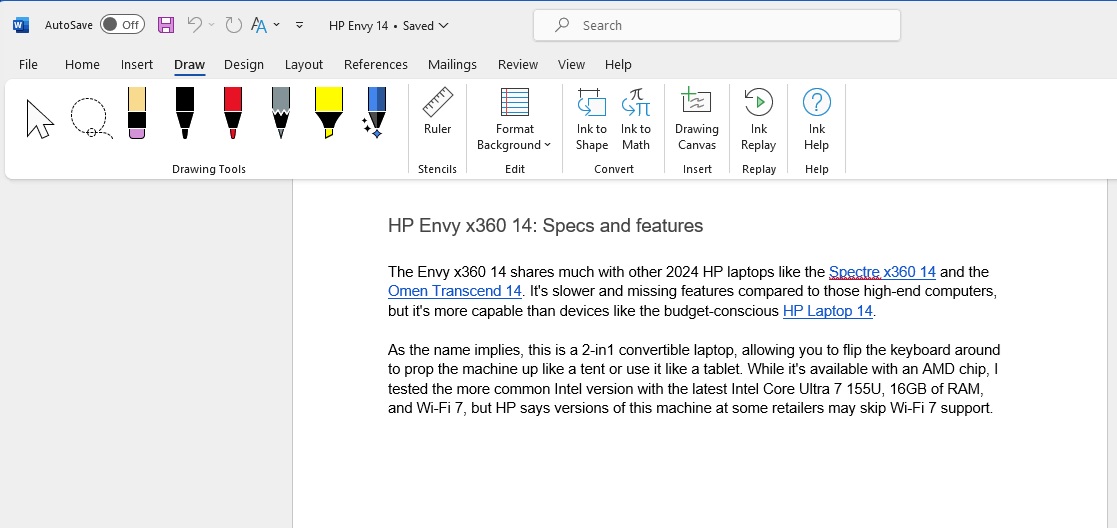Convert with Ink to Shape
Screen dimensions: 1117x528
click(591, 119)
